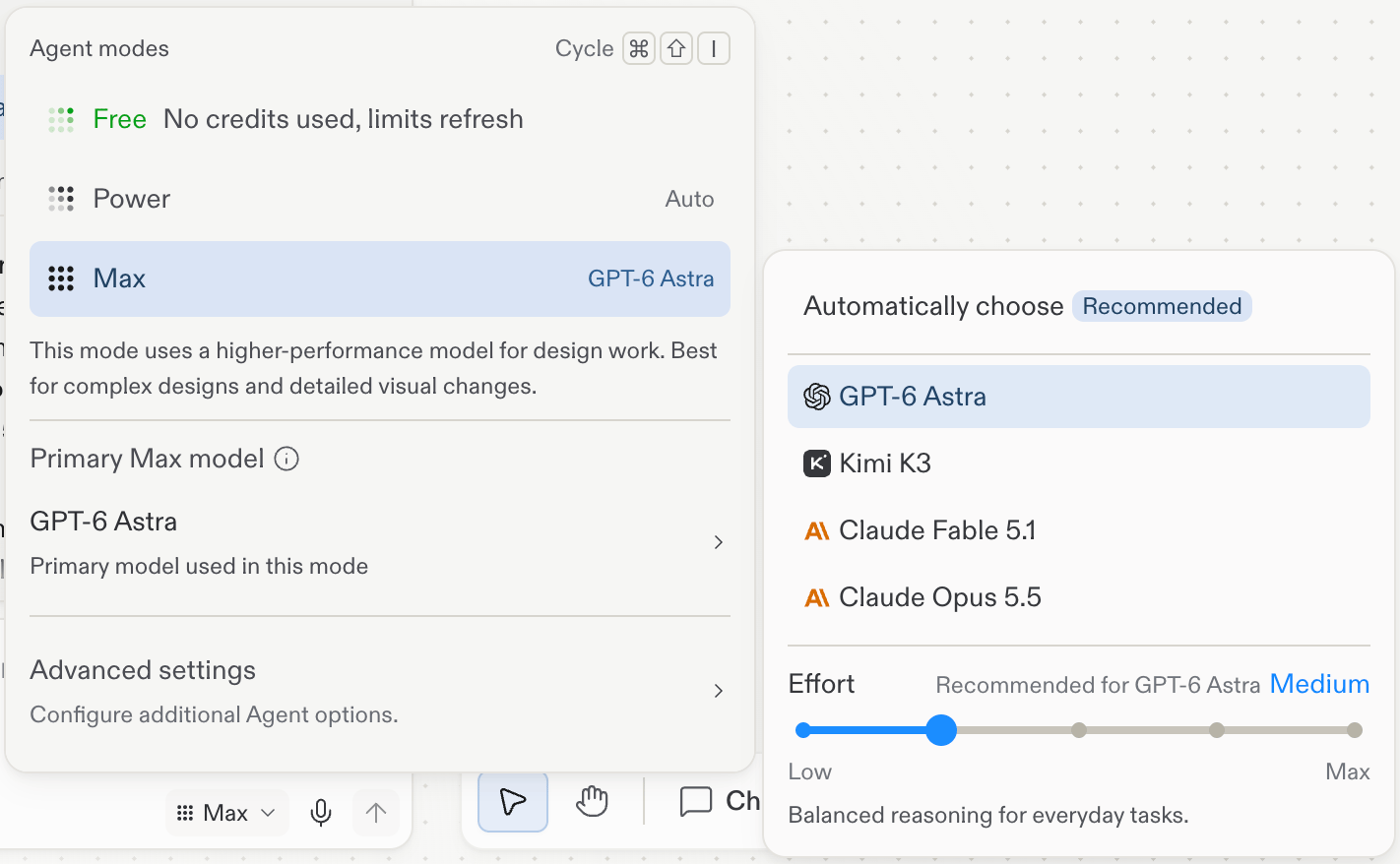The image size is (1400, 864).
Task: Click the Shift key icon next to Cycle
Action: (676, 48)
